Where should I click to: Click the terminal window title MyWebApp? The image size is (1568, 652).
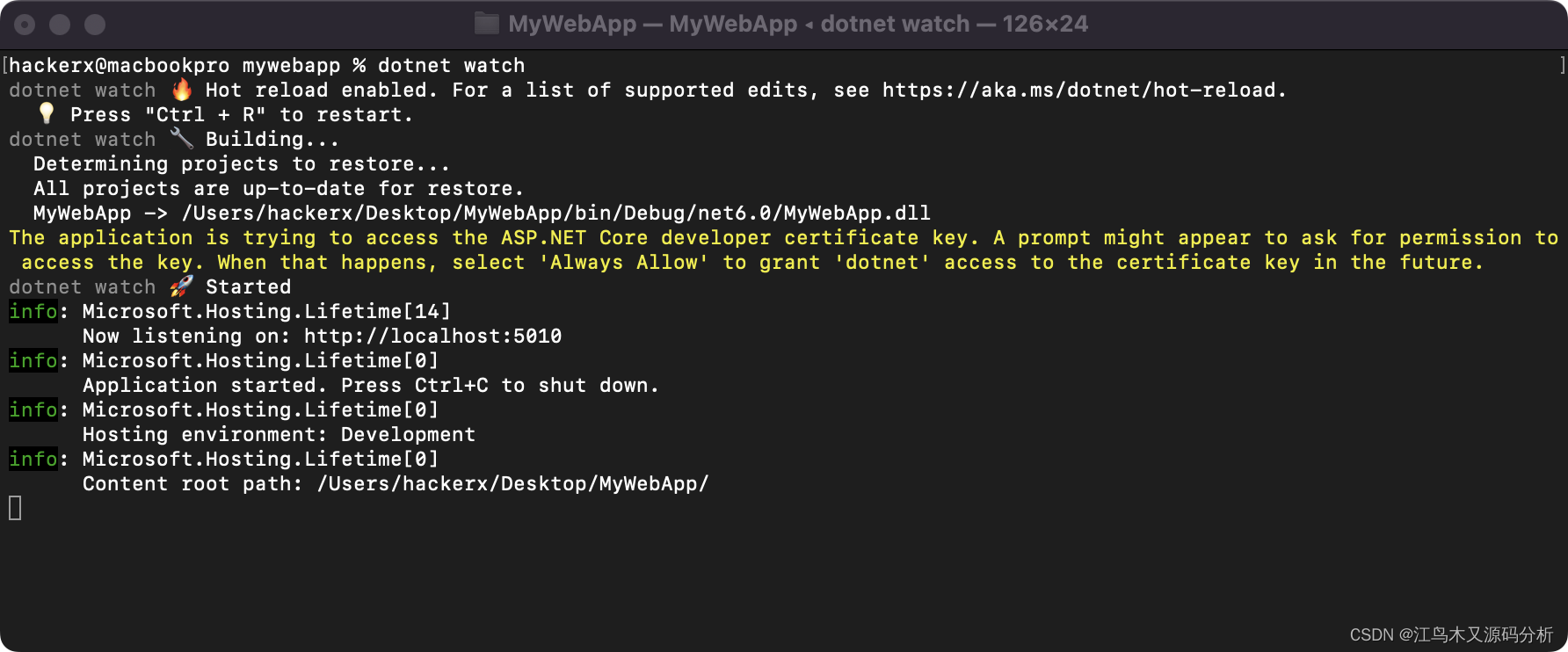click(x=571, y=24)
